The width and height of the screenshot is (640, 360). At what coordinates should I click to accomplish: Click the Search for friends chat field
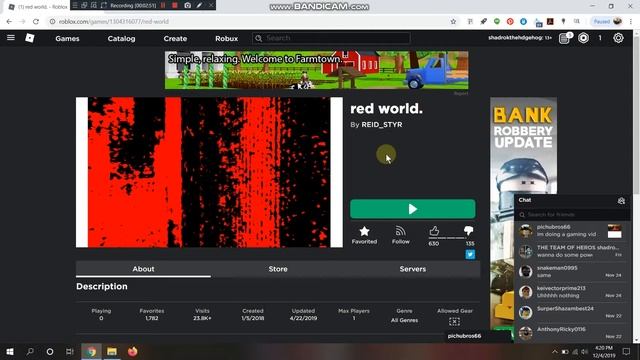coord(572,214)
